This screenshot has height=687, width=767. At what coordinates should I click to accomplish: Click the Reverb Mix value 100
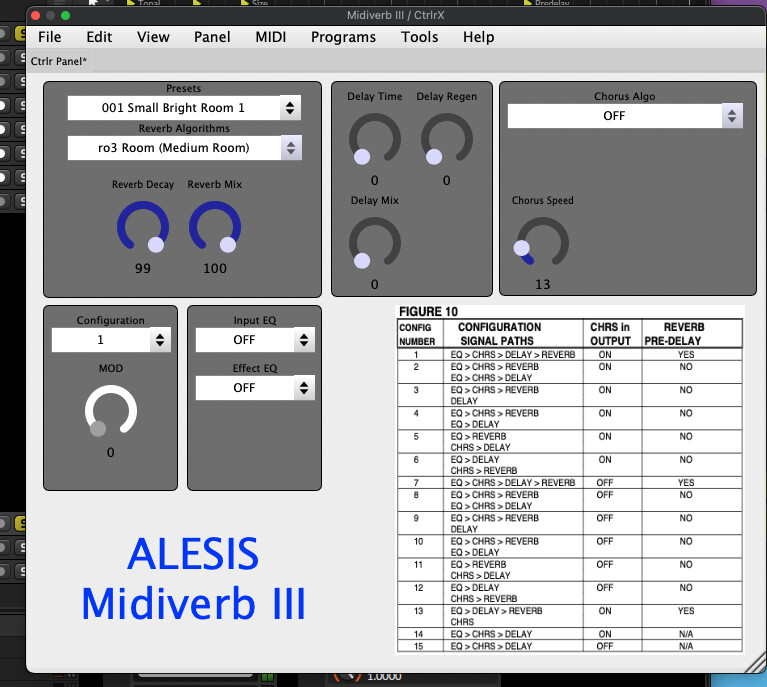pyautogui.click(x=215, y=268)
